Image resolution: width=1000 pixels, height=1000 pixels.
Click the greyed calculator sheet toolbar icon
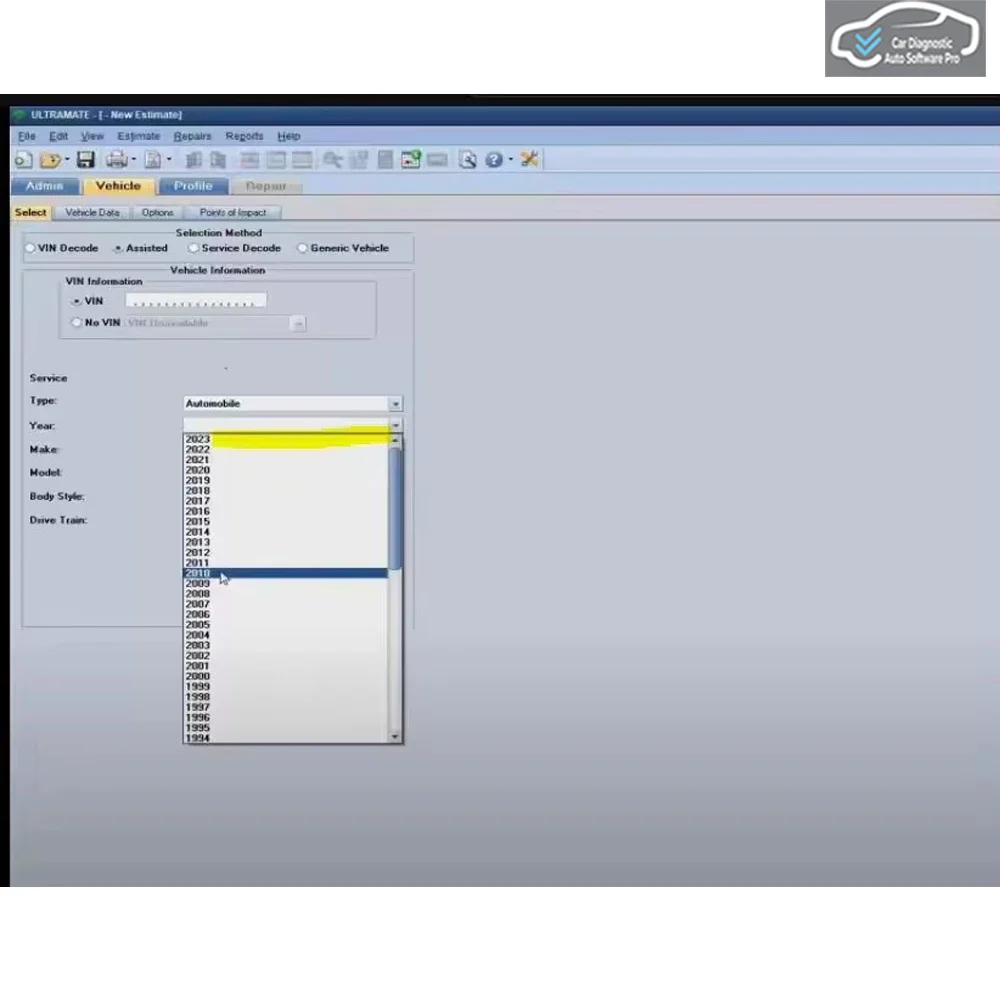pos(385,159)
